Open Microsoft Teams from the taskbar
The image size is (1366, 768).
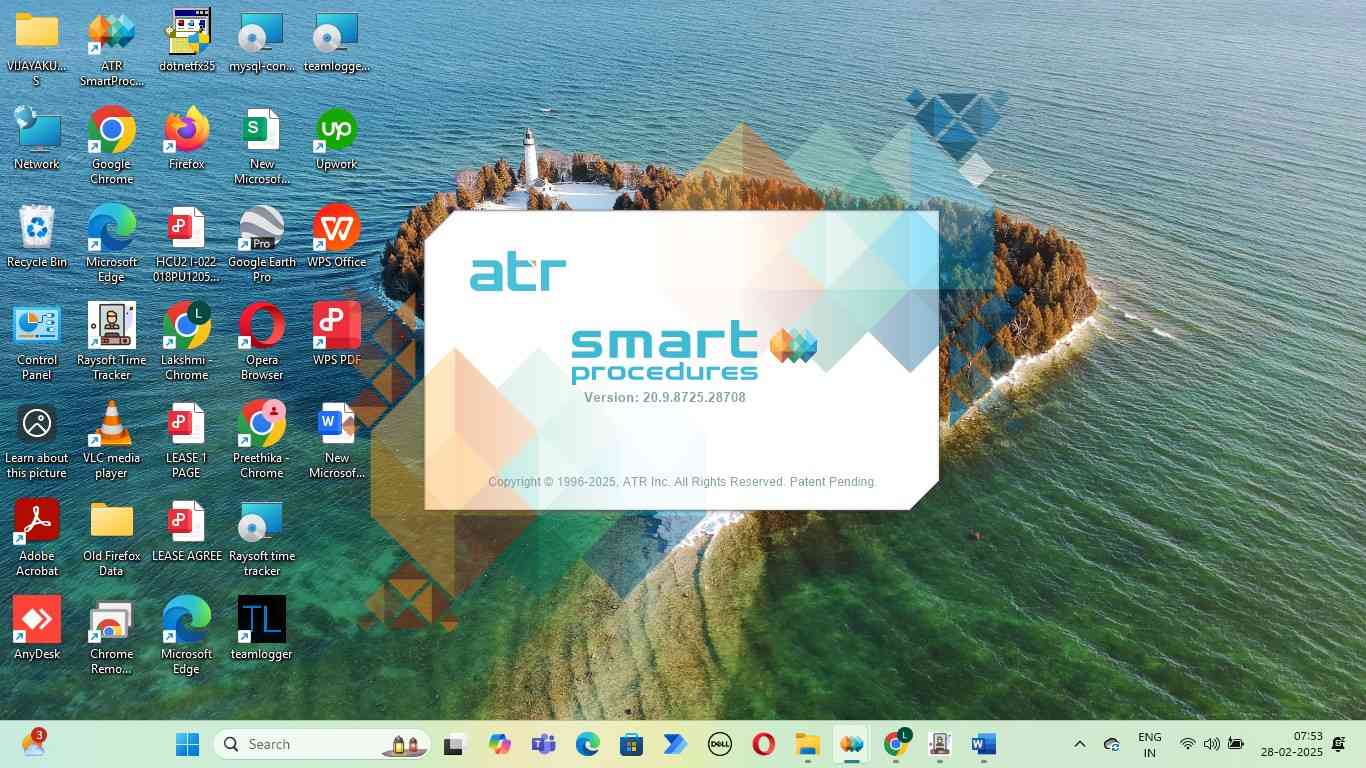543,744
